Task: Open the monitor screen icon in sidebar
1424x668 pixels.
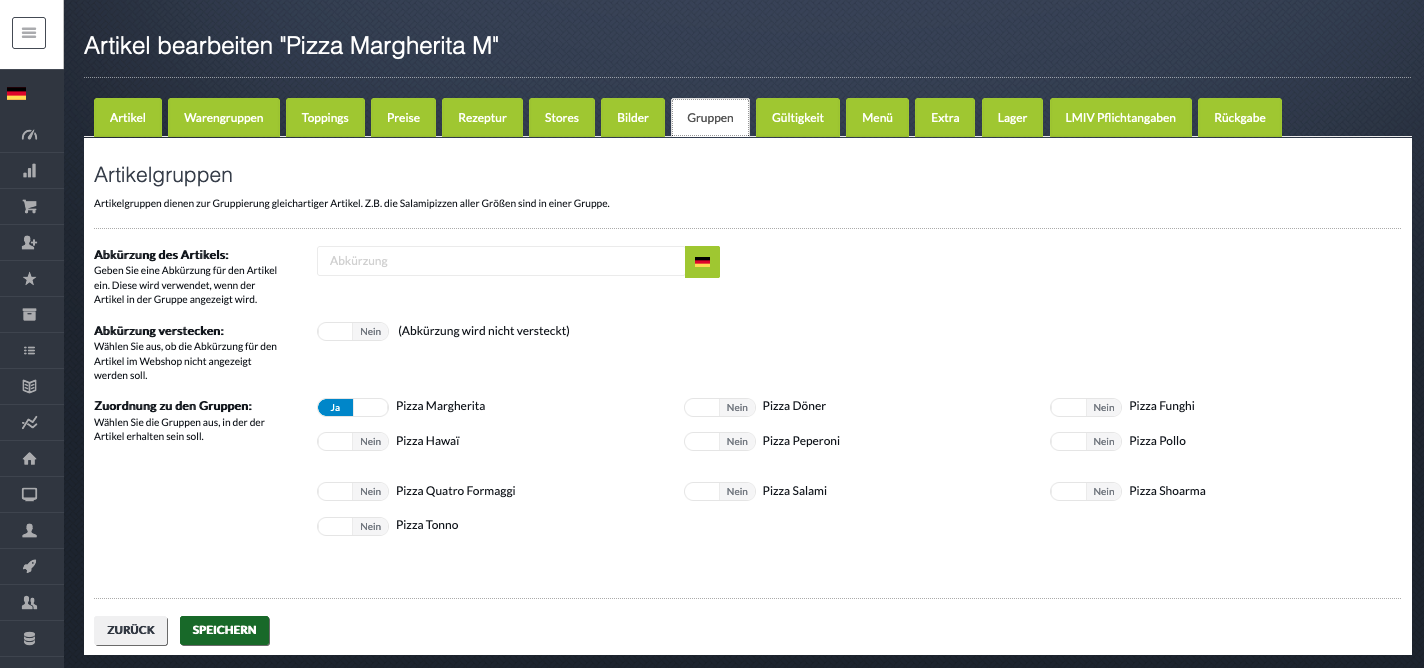Action: [x=29, y=495]
